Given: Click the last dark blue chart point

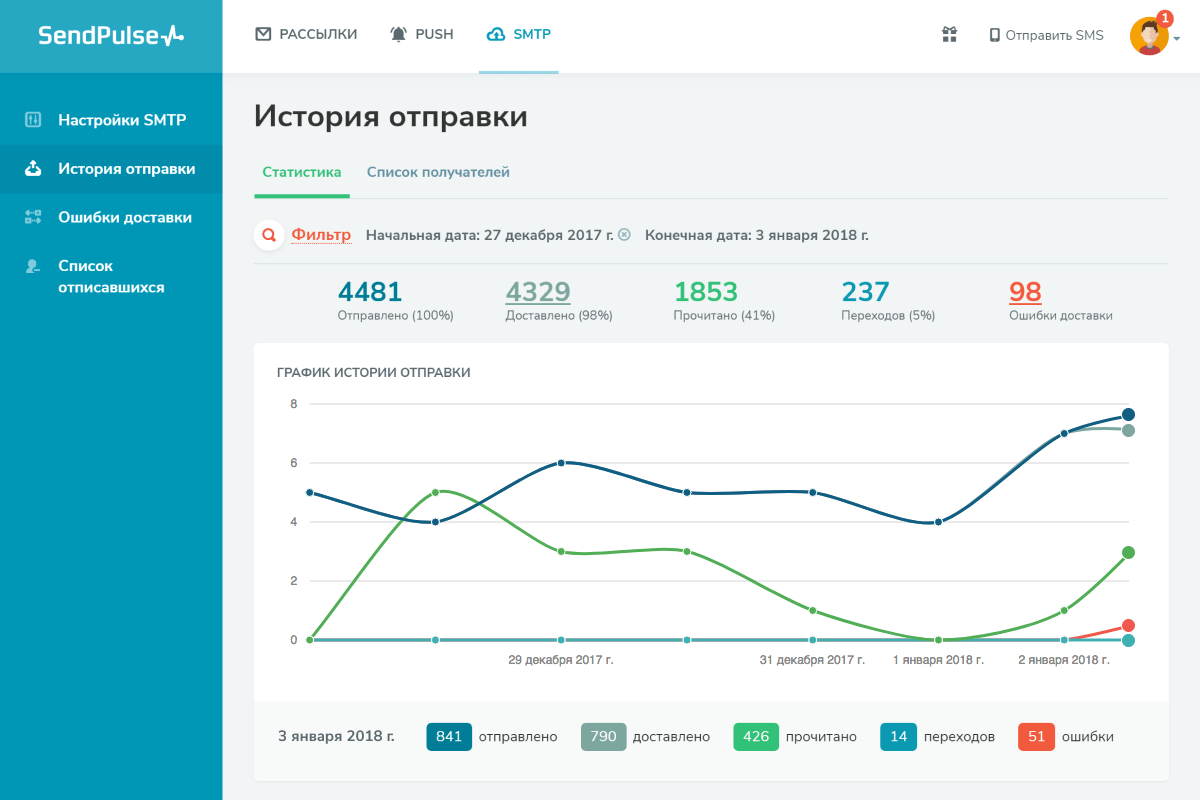Looking at the screenshot, I should coord(1128,415).
